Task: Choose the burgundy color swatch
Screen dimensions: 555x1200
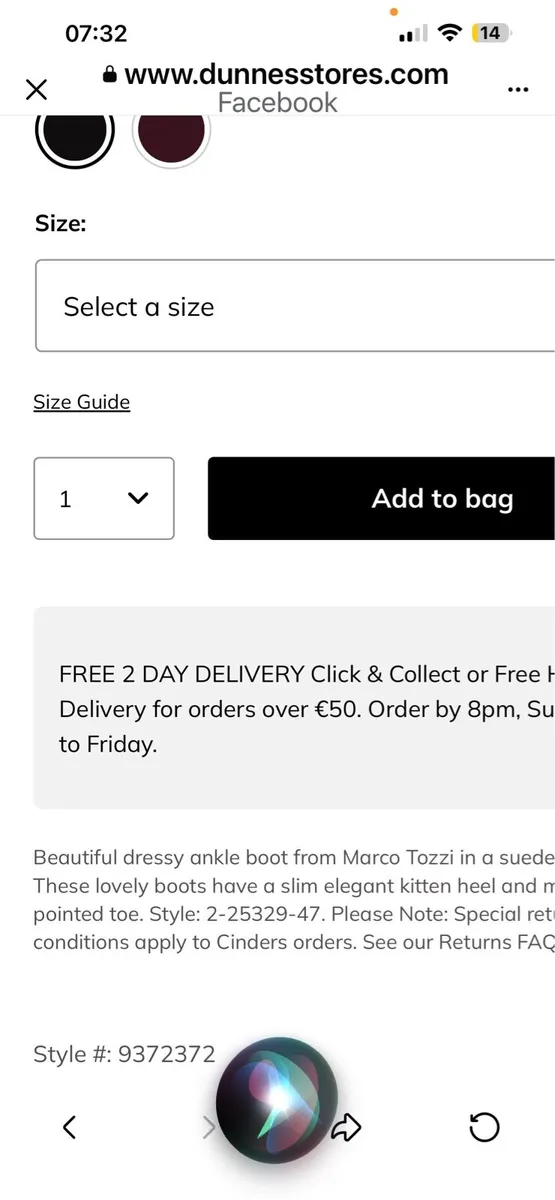Action: pyautogui.click(x=171, y=132)
